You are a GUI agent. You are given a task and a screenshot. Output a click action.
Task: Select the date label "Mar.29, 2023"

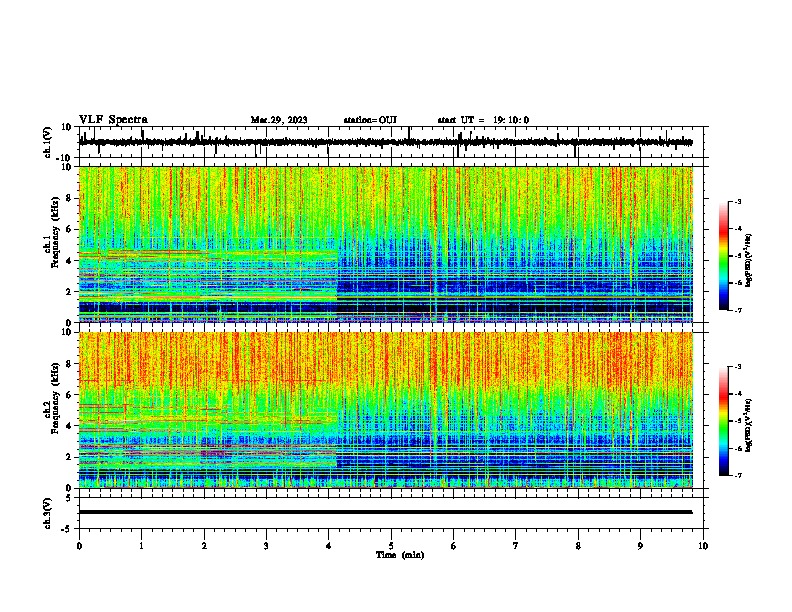click(279, 120)
